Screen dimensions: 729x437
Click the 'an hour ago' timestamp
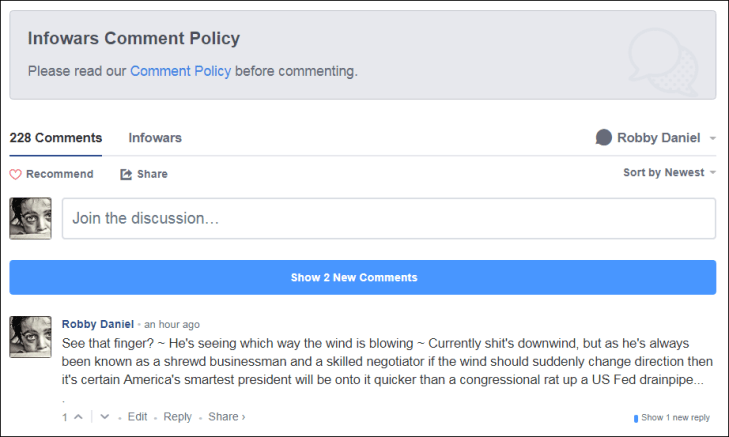172,324
